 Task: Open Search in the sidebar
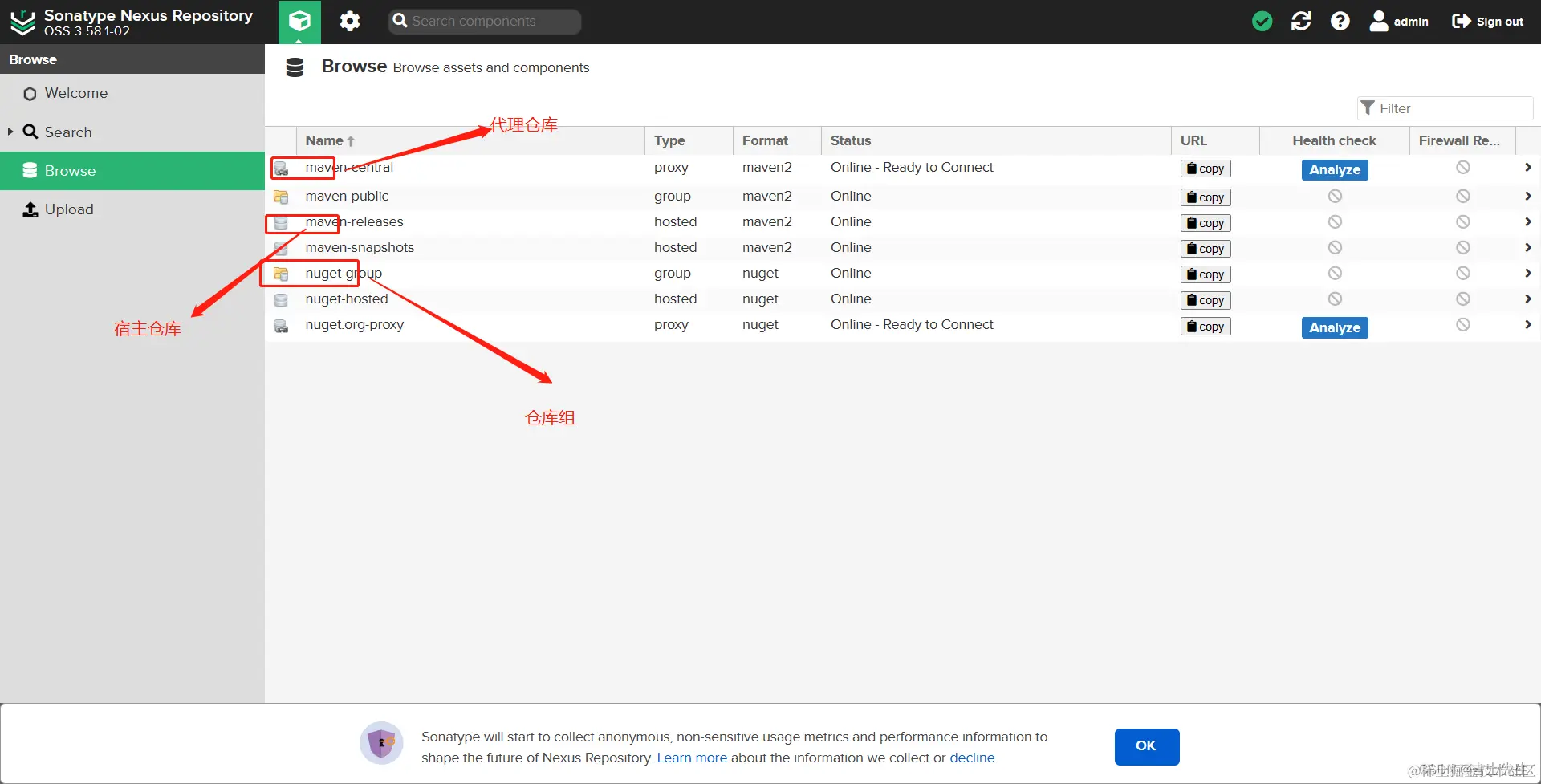pos(132,132)
